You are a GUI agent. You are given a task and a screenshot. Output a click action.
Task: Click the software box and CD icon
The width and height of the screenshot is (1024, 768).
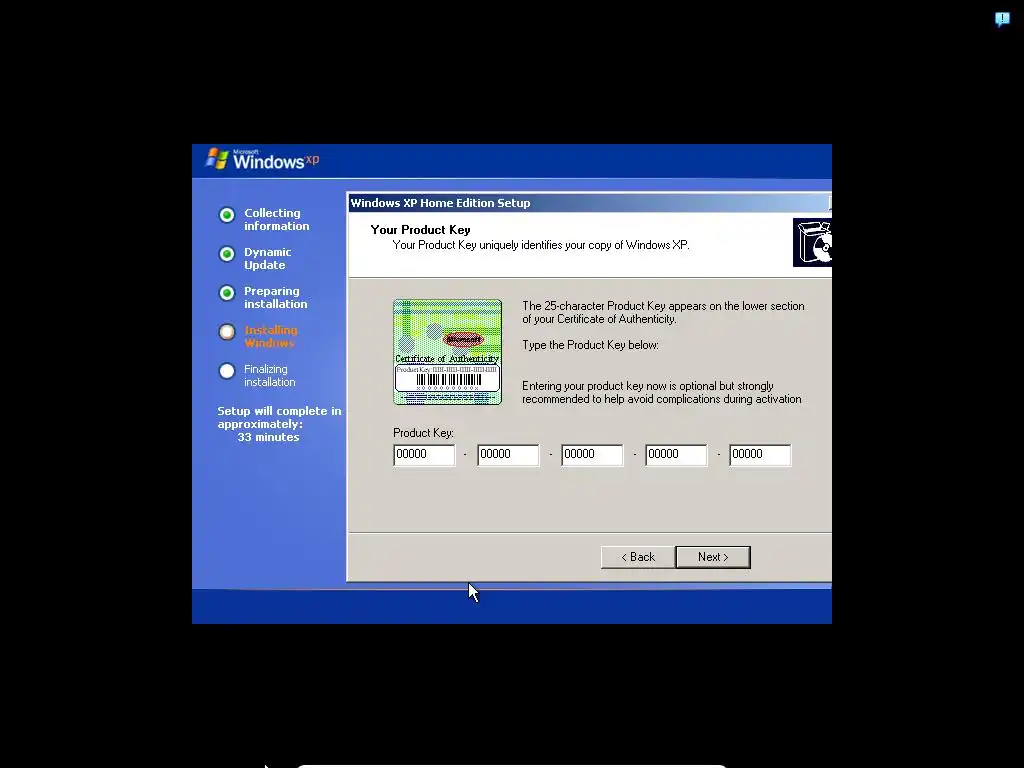pyautogui.click(x=812, y=242)
